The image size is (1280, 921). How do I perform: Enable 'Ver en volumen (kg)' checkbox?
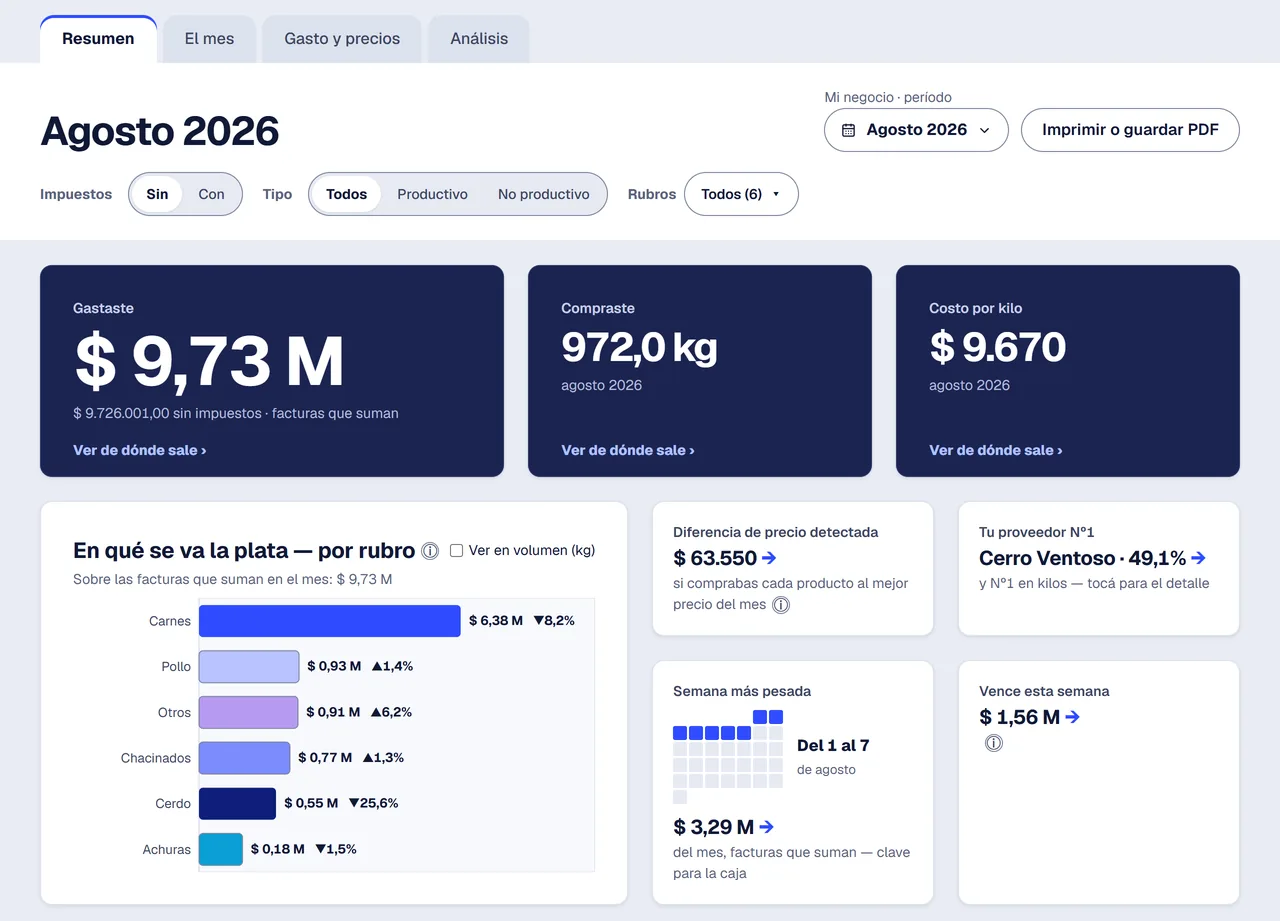coord(457,550)
